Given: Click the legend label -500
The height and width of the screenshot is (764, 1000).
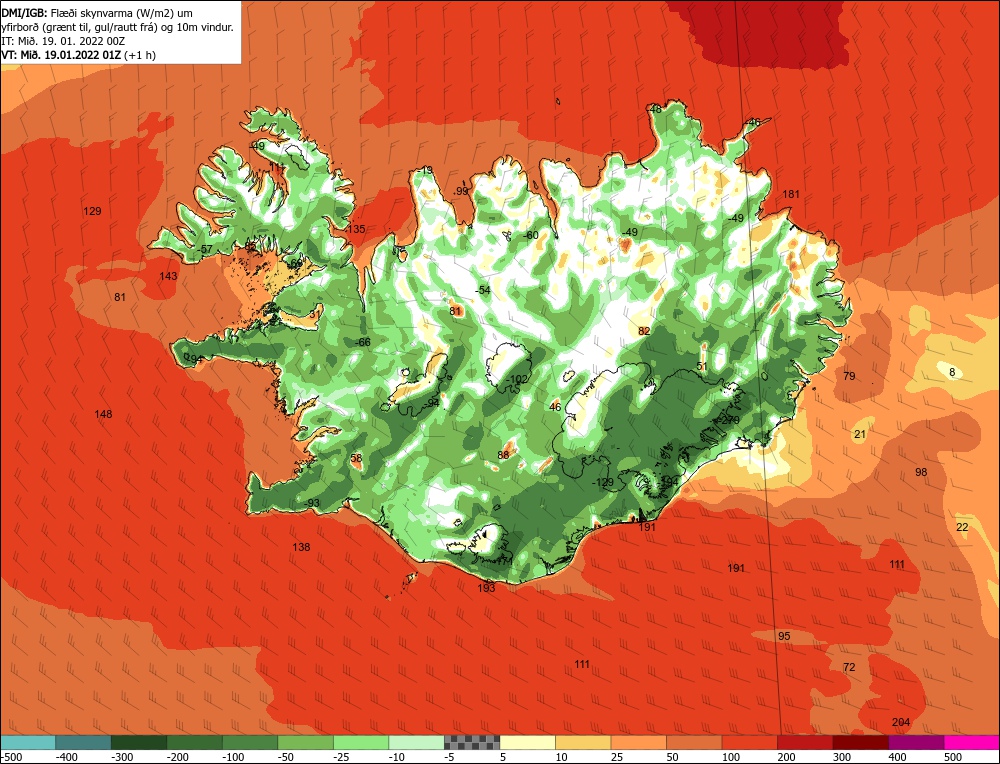Looking at the screenshot, I should [x=11, y=756].
